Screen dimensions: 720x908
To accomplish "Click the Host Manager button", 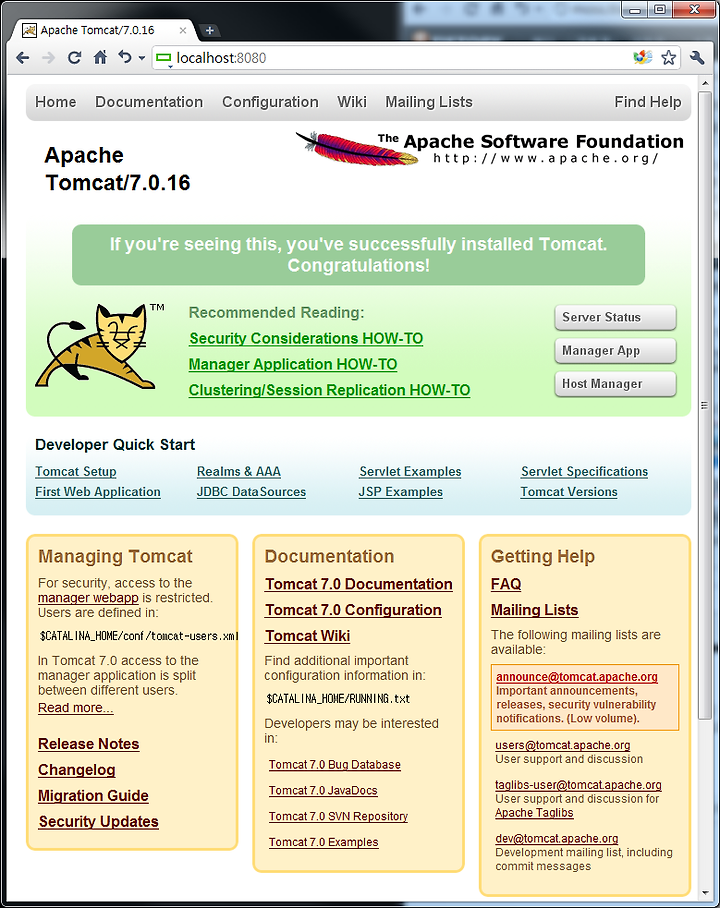I will 615,383.
